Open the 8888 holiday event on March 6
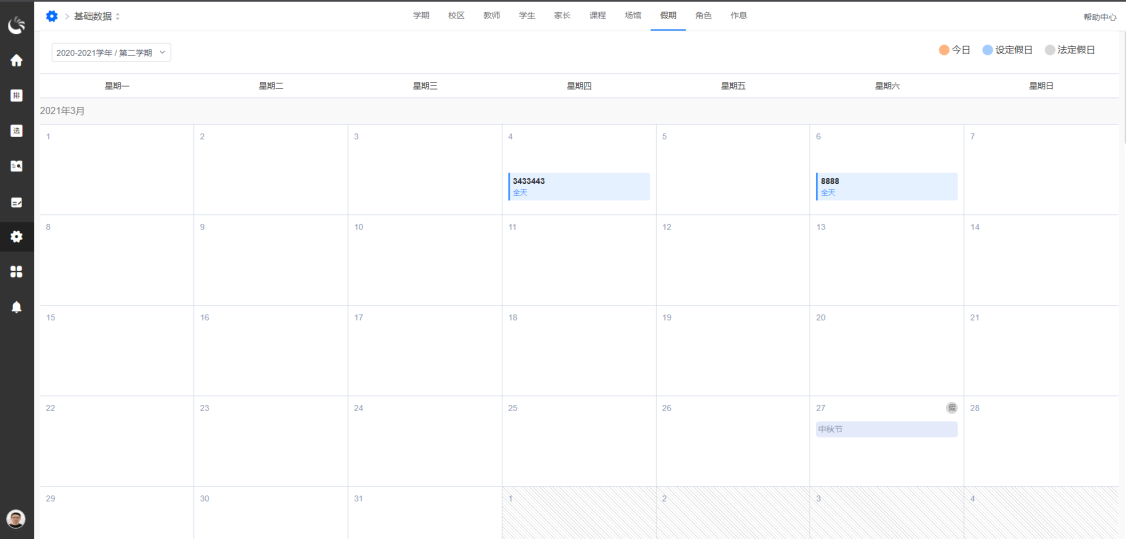 (887, 186)
